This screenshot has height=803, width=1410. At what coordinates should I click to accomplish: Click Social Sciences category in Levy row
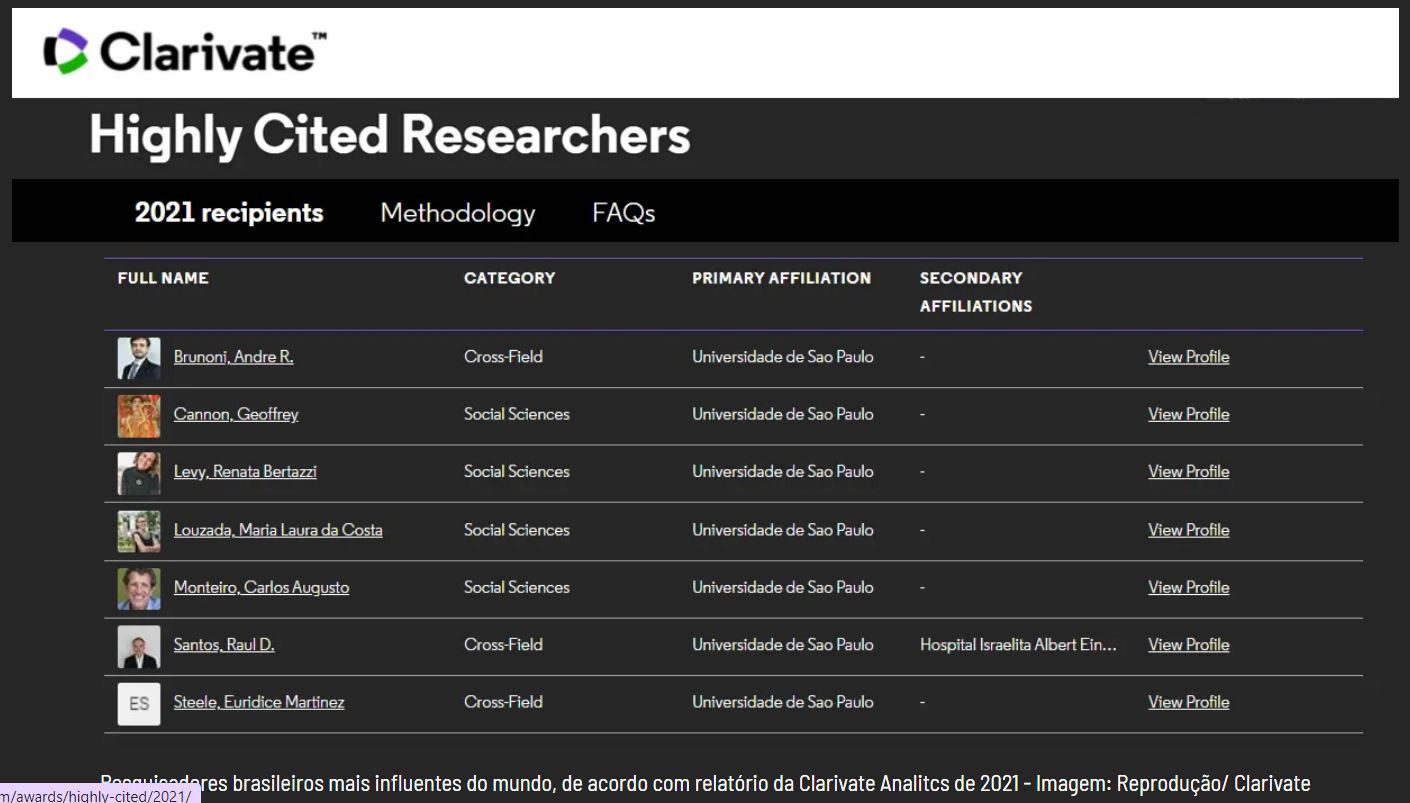[517, 471]
